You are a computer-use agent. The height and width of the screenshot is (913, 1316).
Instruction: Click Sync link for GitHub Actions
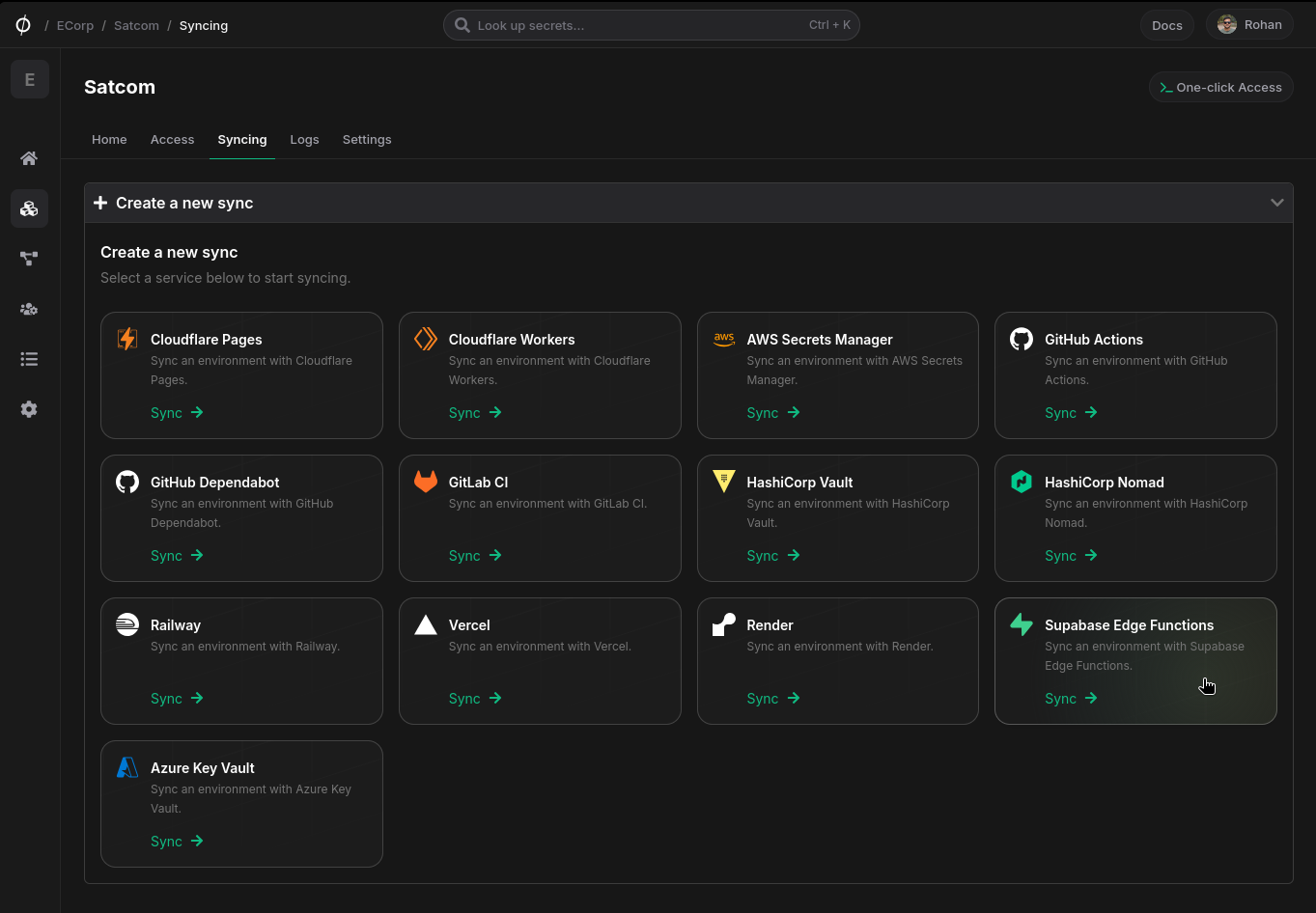[x=1071, y=413]
